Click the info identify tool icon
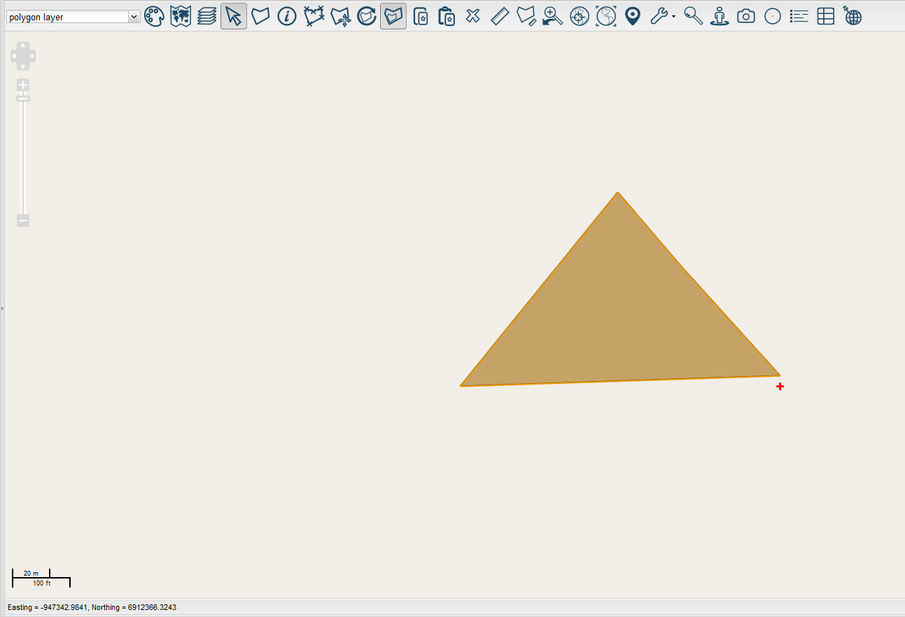 click(x=287, y=16)
